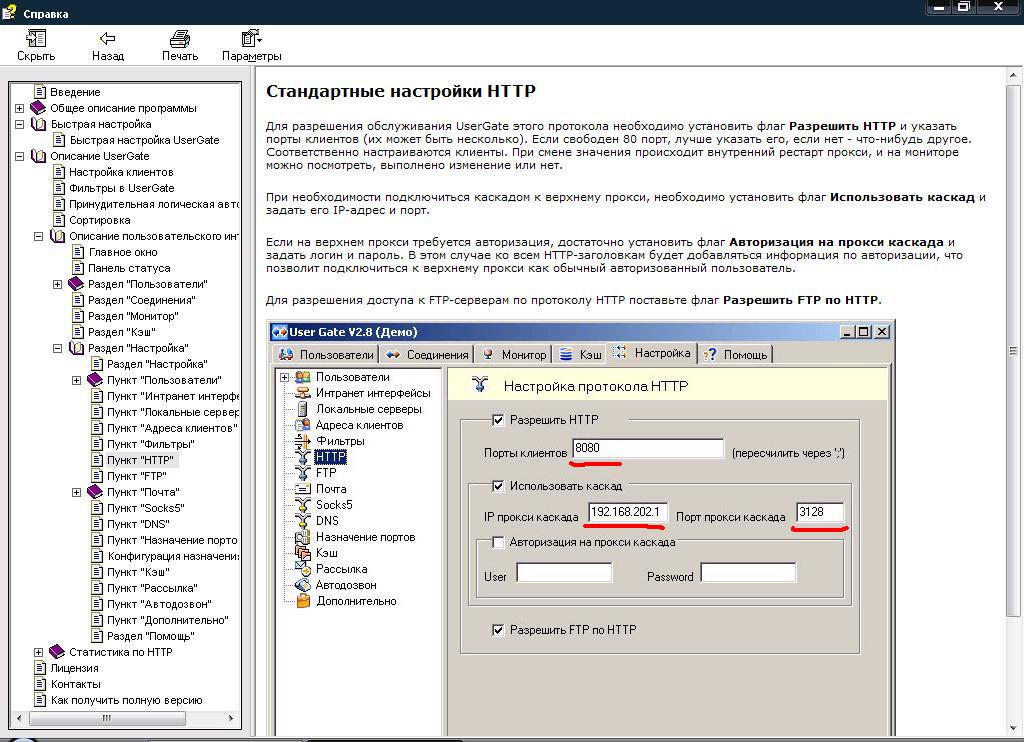Click the page icon beside Лицензия
This screenshot has width=1024, height=742.
tap(40, 668)
